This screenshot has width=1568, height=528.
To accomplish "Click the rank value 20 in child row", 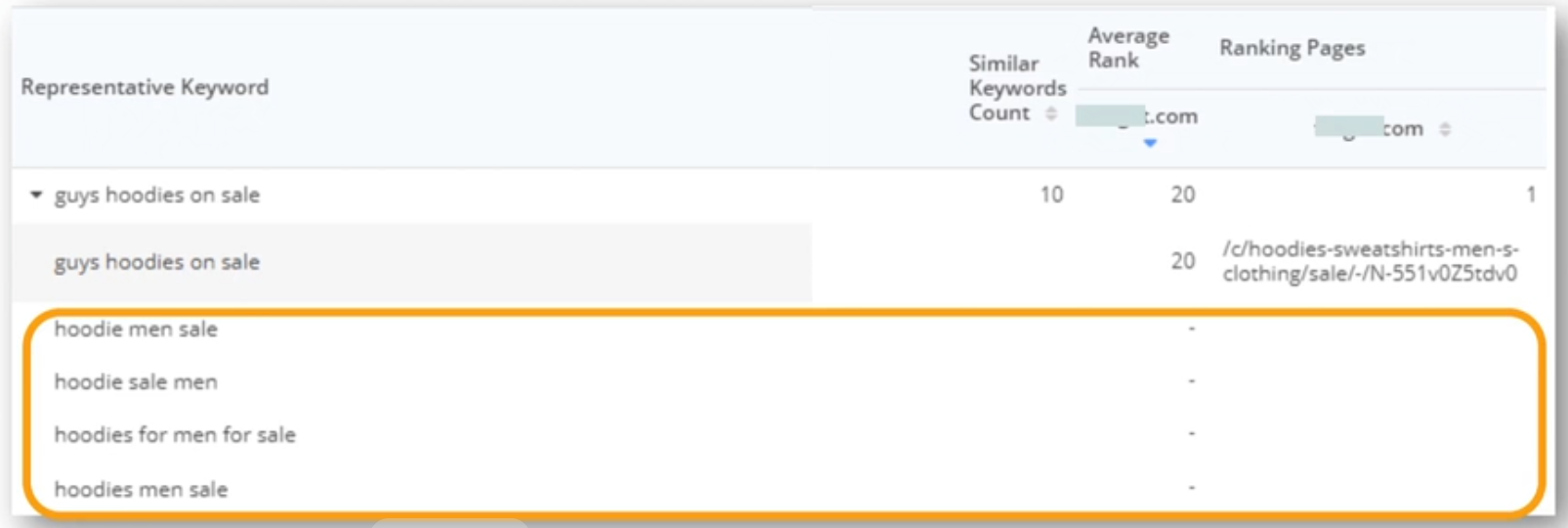I will coord(1183,261).
